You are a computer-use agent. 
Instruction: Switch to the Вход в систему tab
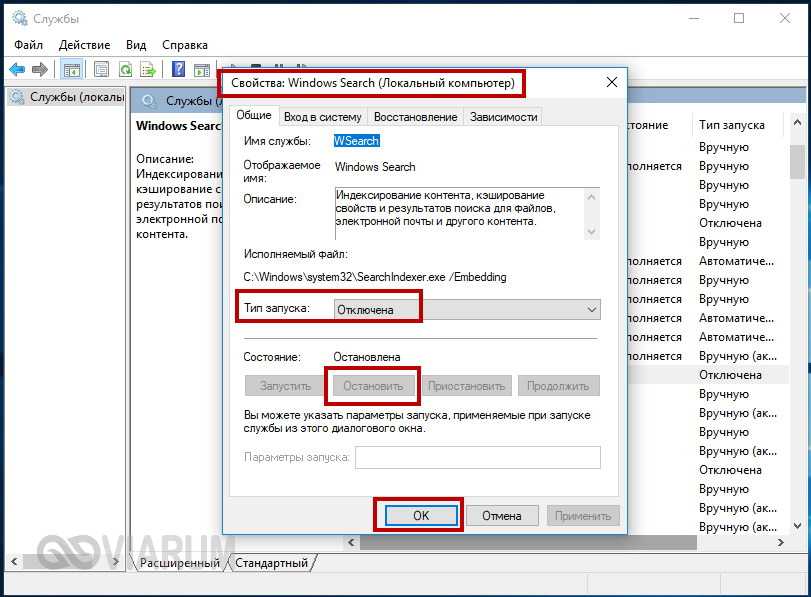coord(323,117)
